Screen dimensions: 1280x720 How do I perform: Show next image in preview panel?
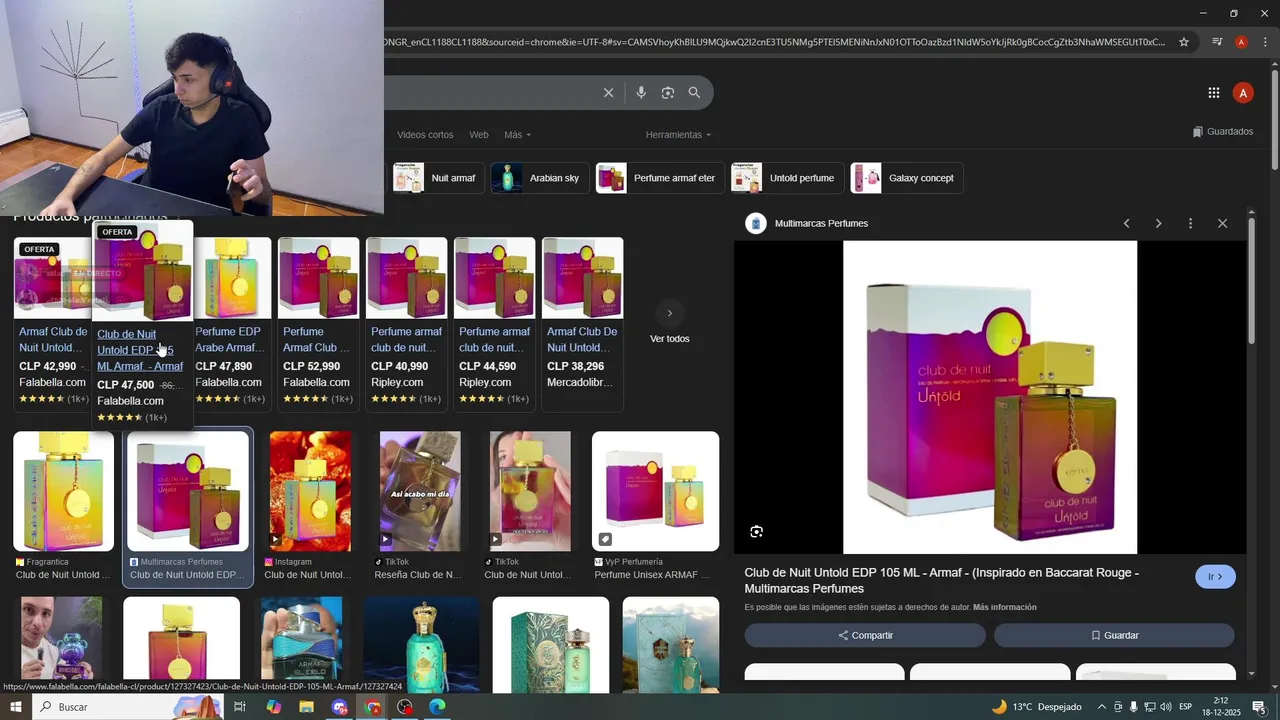click(1159, 223)
